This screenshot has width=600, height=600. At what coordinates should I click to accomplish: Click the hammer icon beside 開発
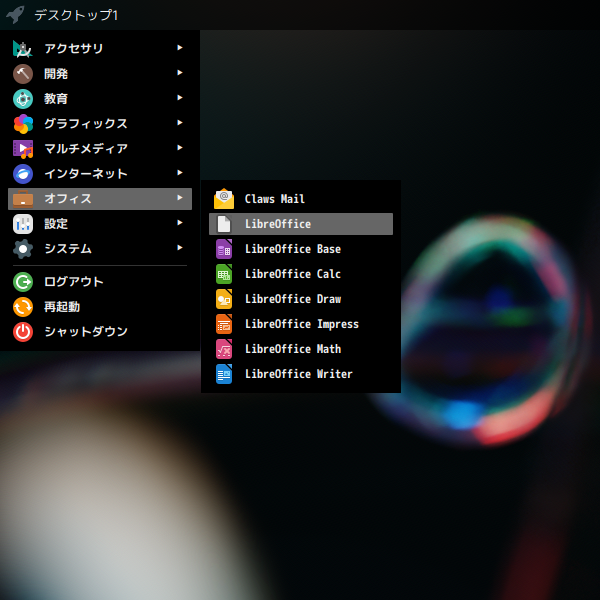point(23,74)
